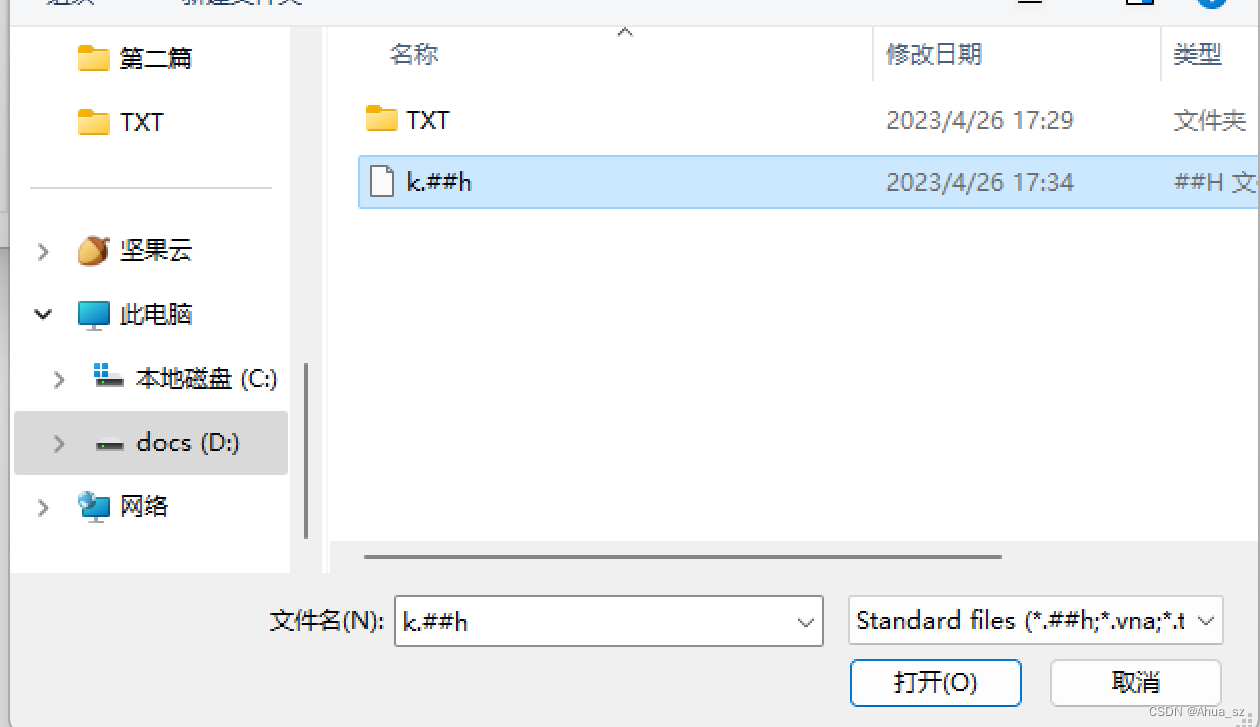Collapse the 此电脑 tree node
The width and height of the screenshot is (1260, 727).
point(43,315)
